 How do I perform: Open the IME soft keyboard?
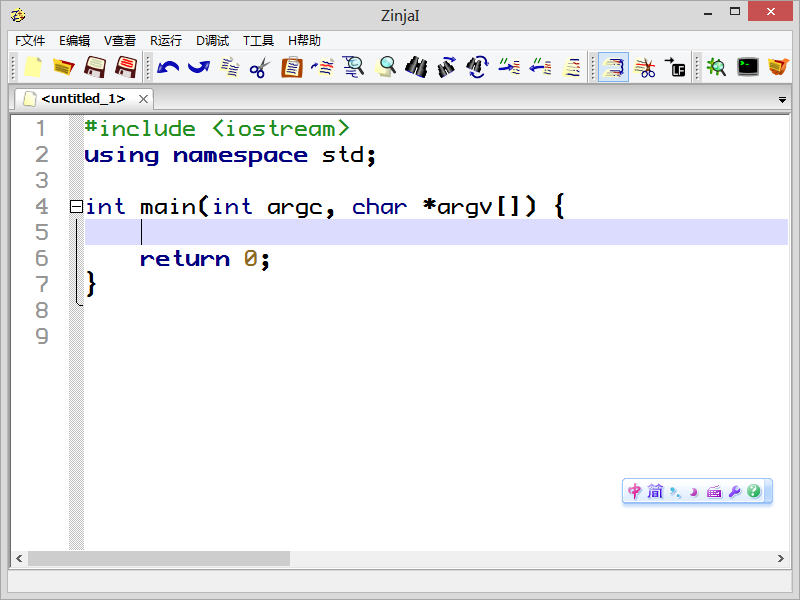pyautogui.click(x=714, y=492)
